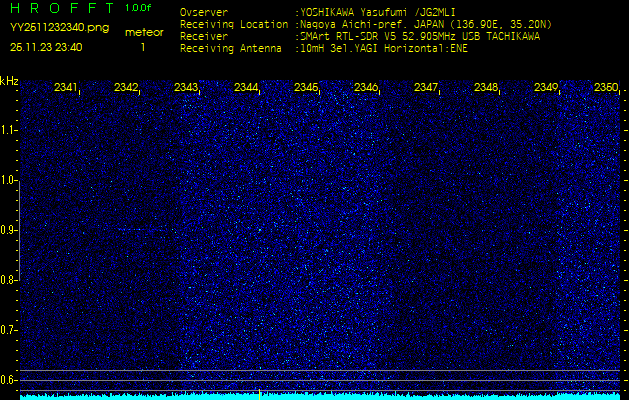The width and height of the screenshot is (629, 400).
Task: Select the 2342 time marker
Action: [x=126, y=87]
